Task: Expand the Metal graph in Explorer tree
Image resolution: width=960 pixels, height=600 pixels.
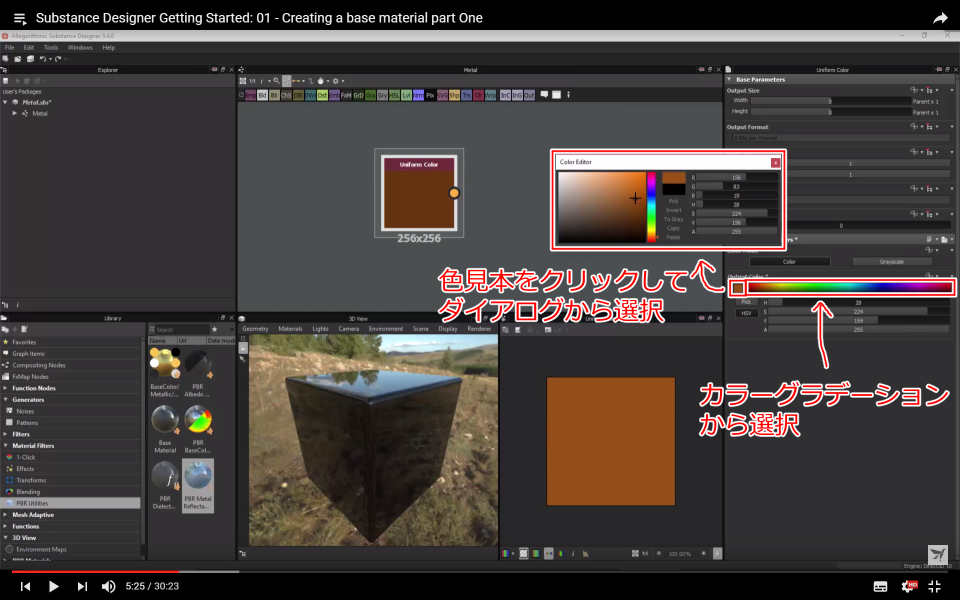Action: pos(15,113)
